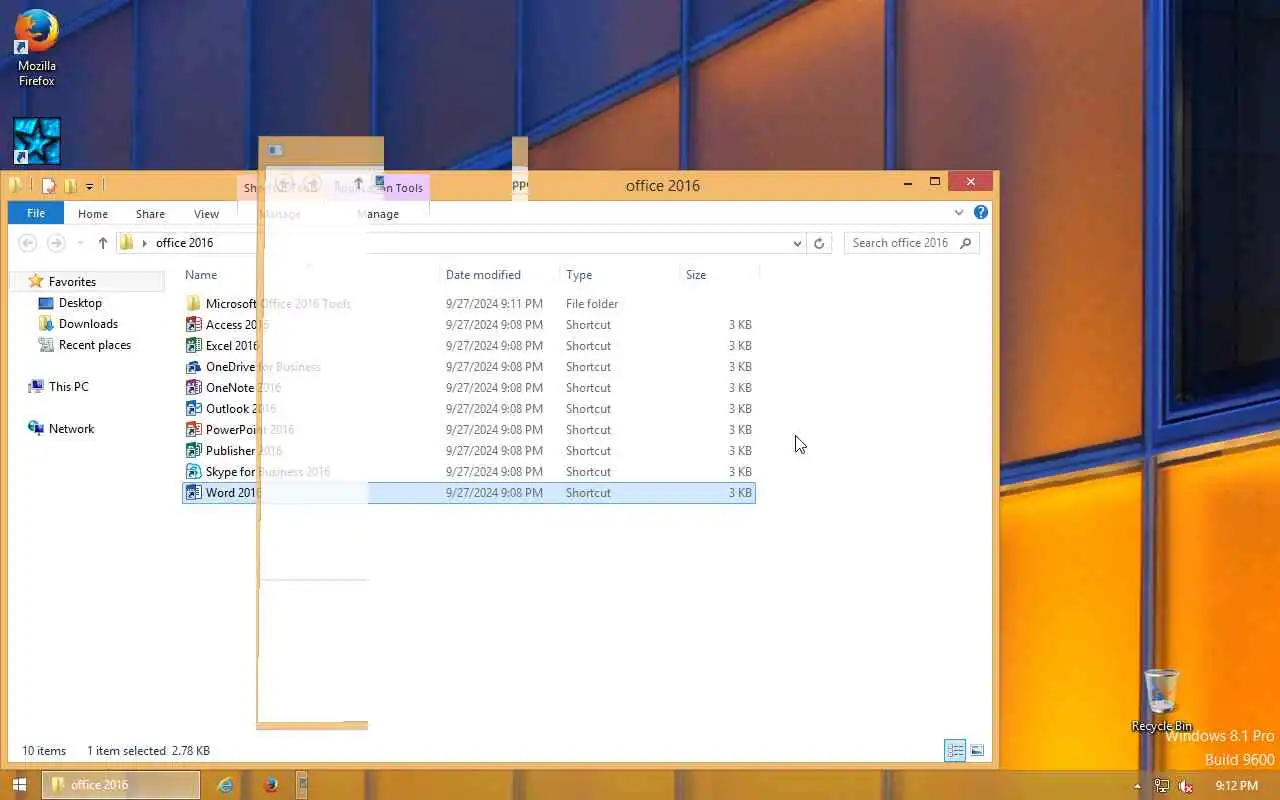Go up one folder level
The image size is (1280, 800).
click(x=102, y=243)
